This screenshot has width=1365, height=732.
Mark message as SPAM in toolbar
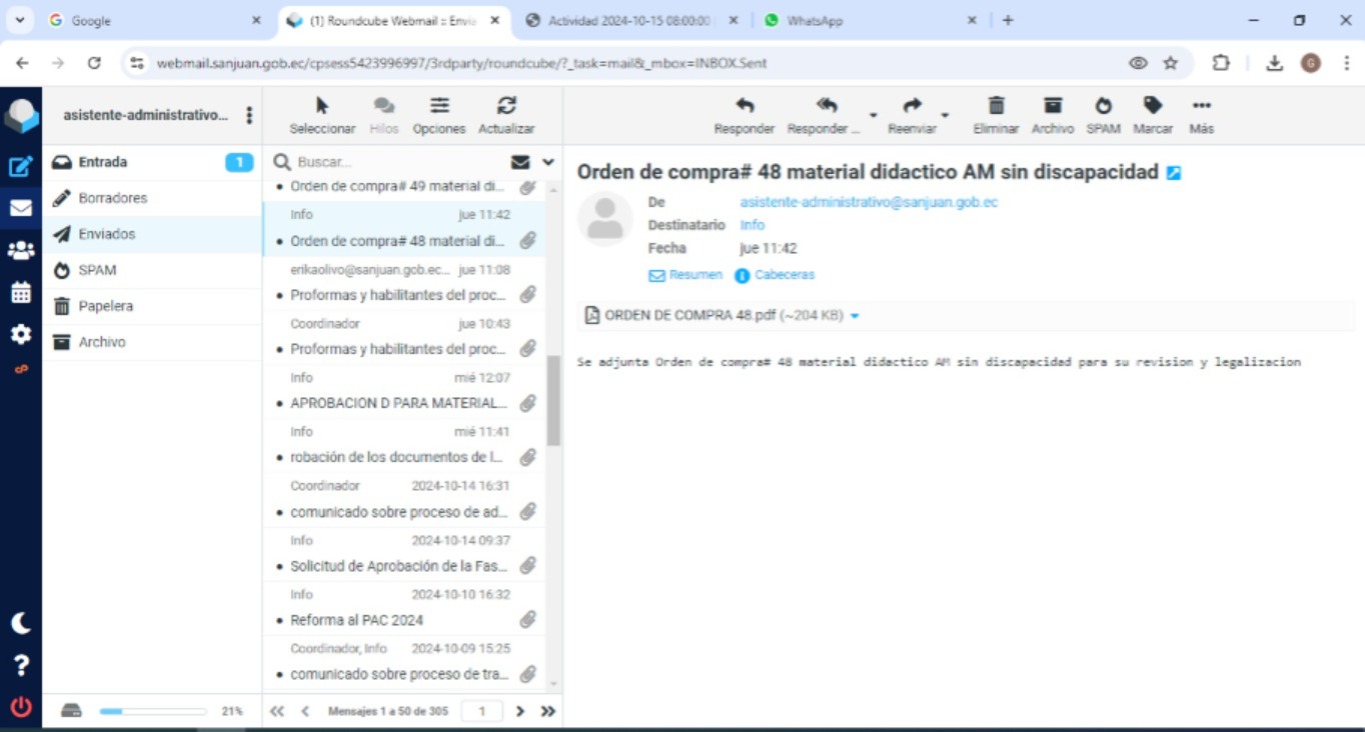[x=1103, y=115]
